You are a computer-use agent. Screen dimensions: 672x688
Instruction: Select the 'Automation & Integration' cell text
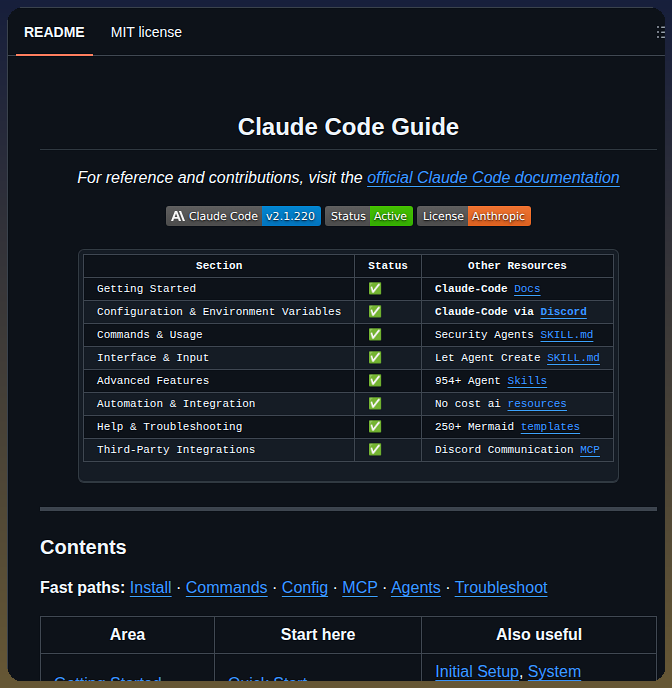pos(176,404)
